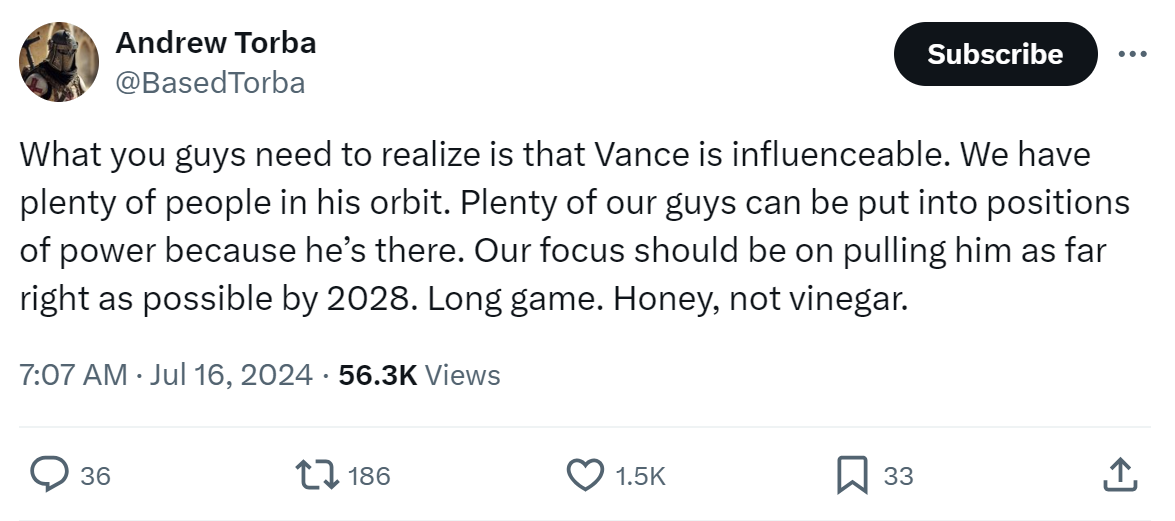The width and height of the screenshot is (1175, 521).
Task: Select the Jul 16, 2024 date
Action: tap(231, 375)
